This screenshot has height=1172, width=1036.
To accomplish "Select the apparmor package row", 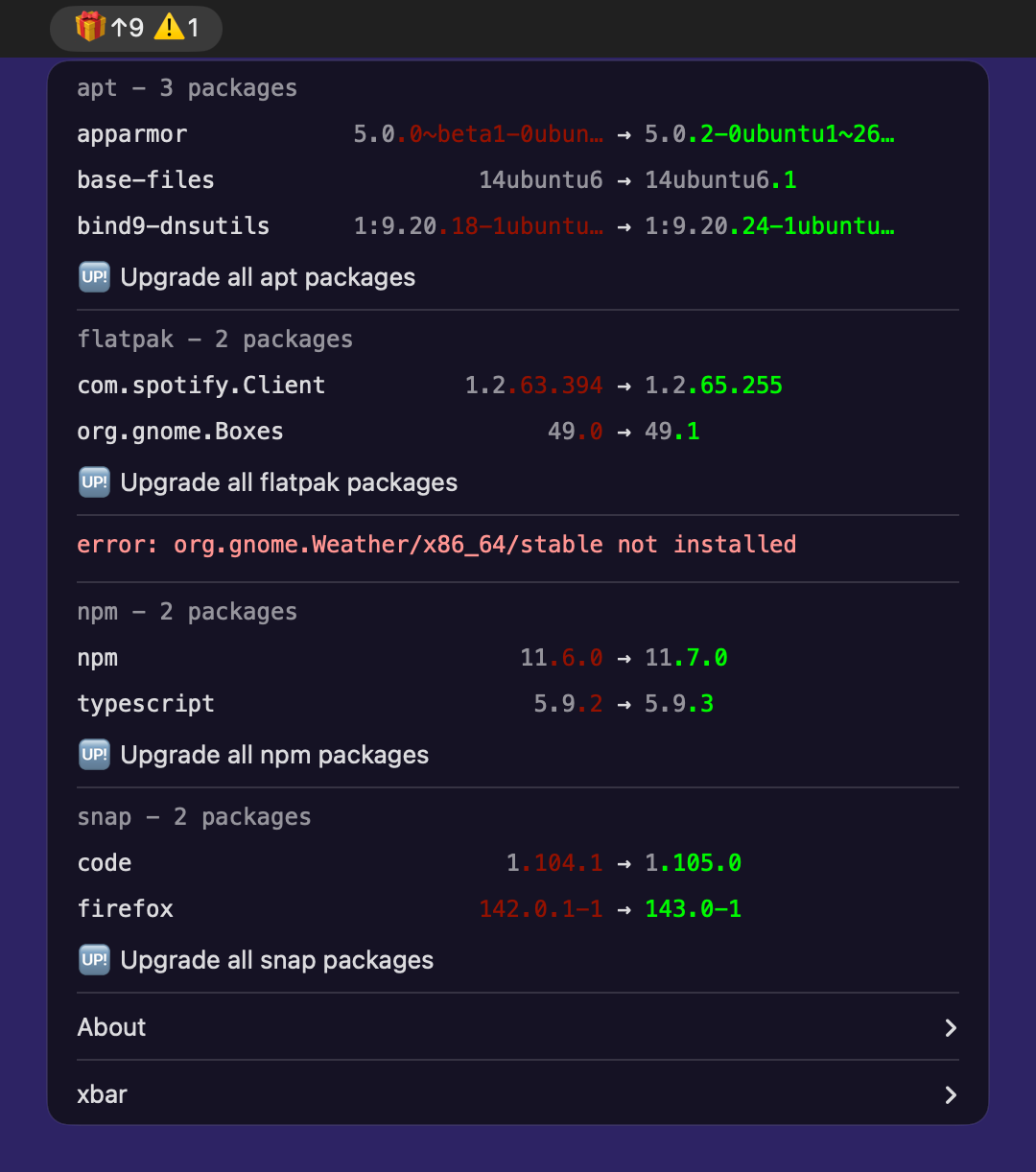I will tap(518, 133).
